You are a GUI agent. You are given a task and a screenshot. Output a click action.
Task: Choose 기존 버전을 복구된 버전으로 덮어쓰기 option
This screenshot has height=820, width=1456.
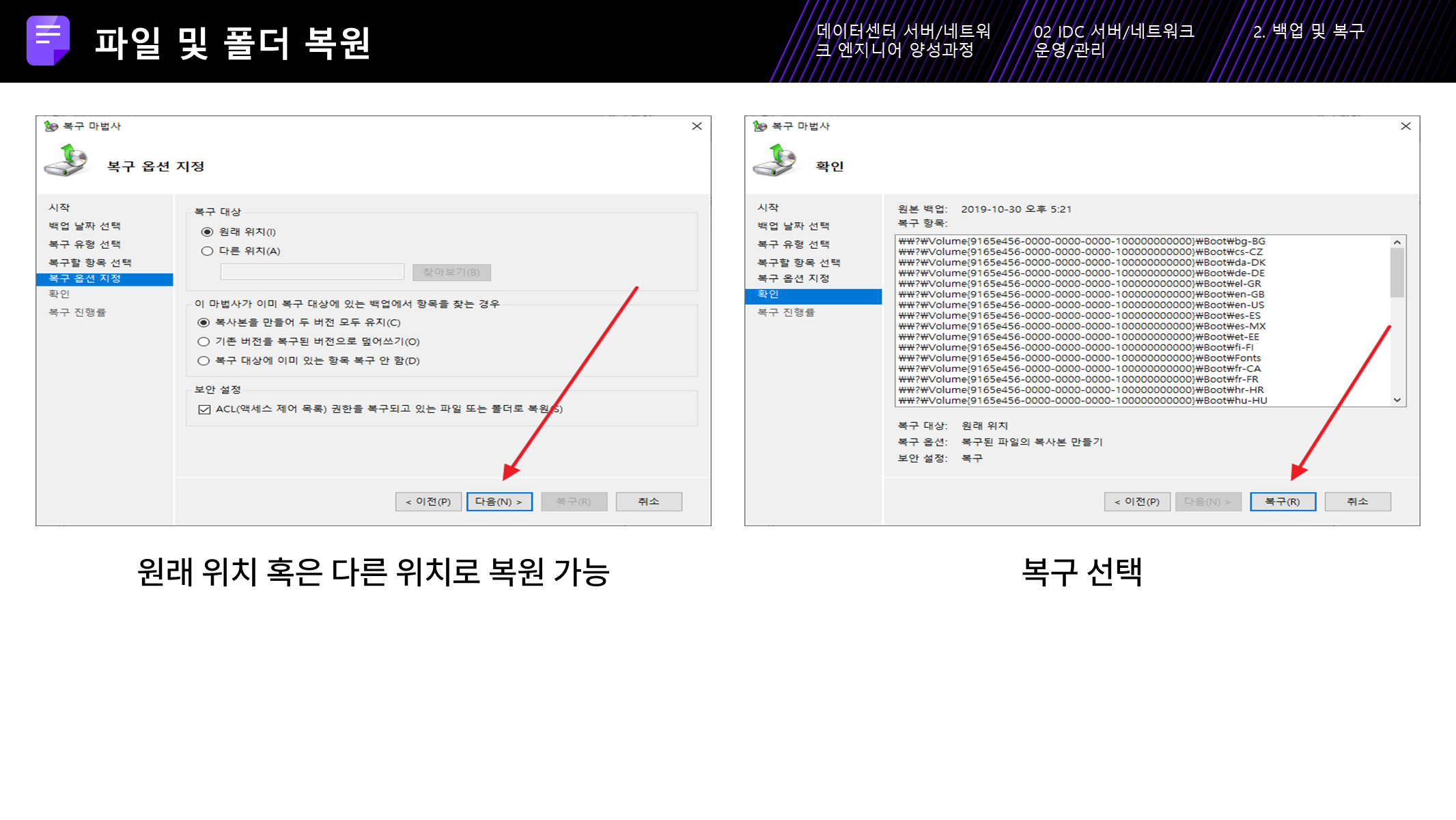pyautogui.click(x=204, y=342)
